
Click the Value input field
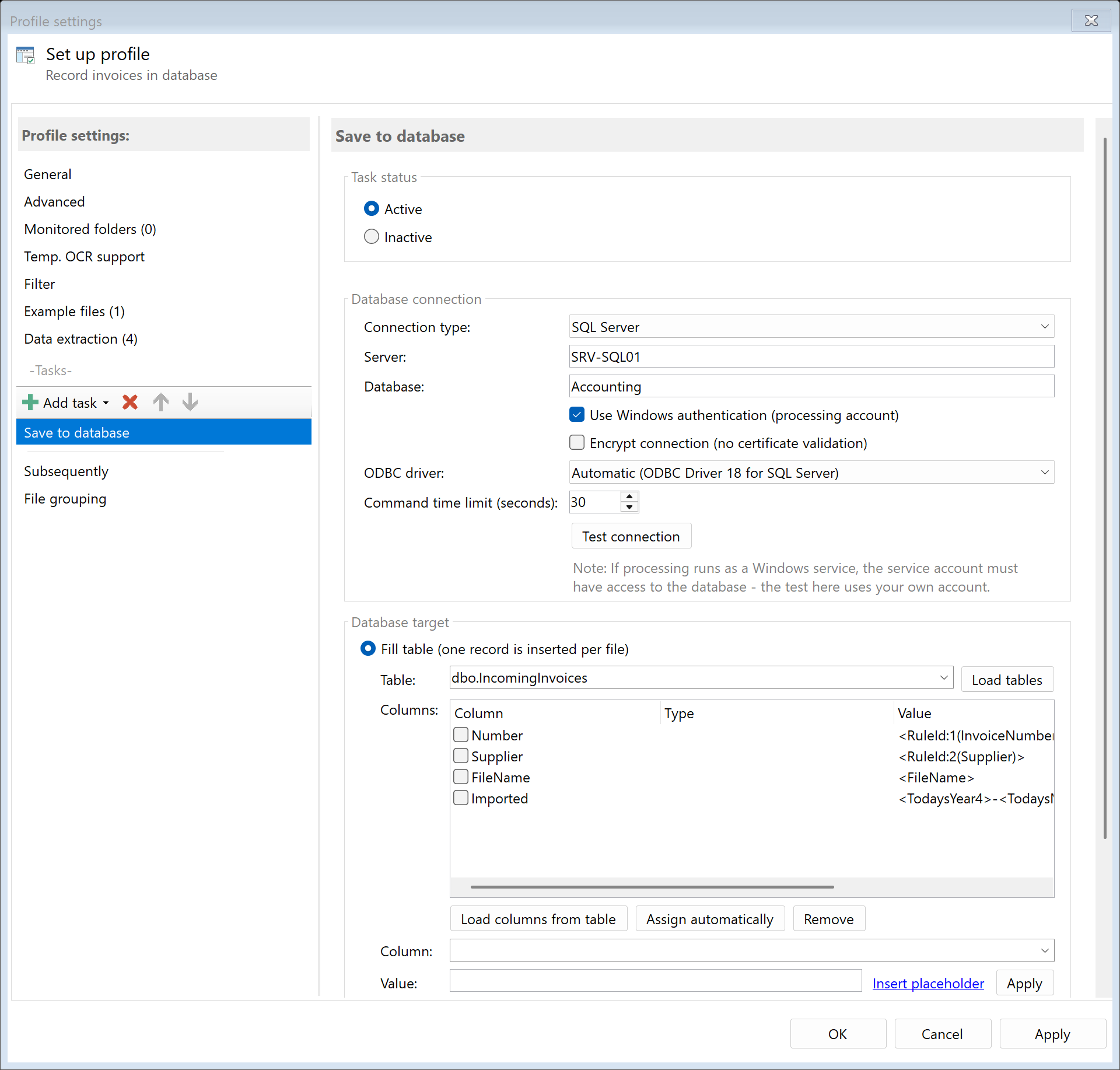(656, 981)
